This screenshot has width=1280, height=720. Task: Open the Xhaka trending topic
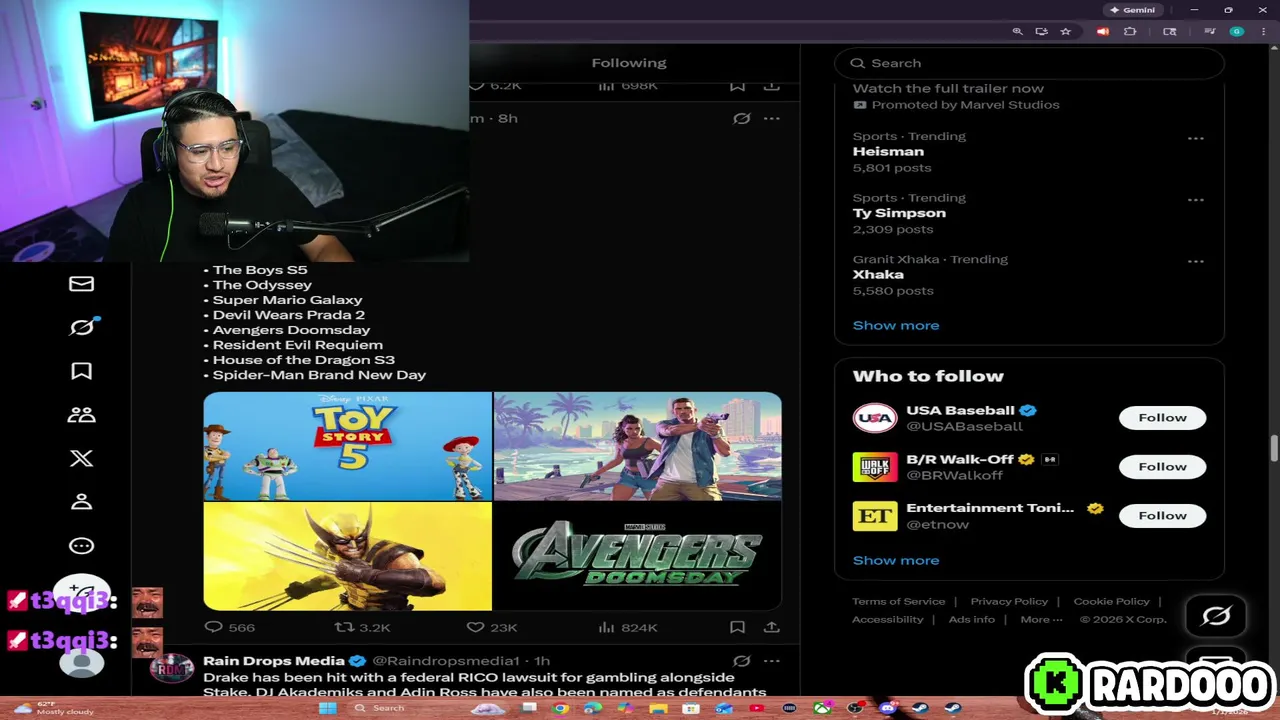point(878,274)
